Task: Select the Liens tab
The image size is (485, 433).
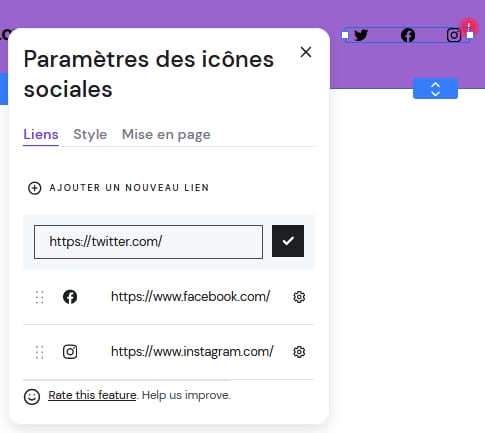Action: (41, 134)
